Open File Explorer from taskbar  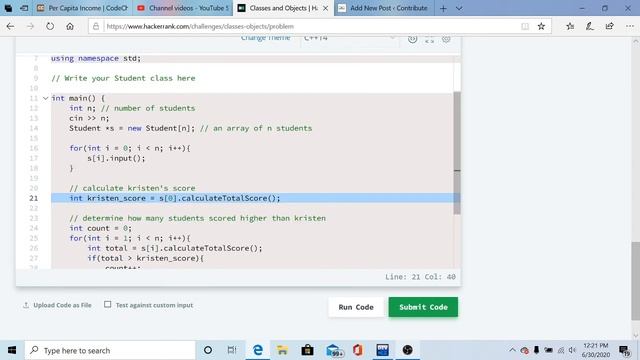(x=282, y=350)
